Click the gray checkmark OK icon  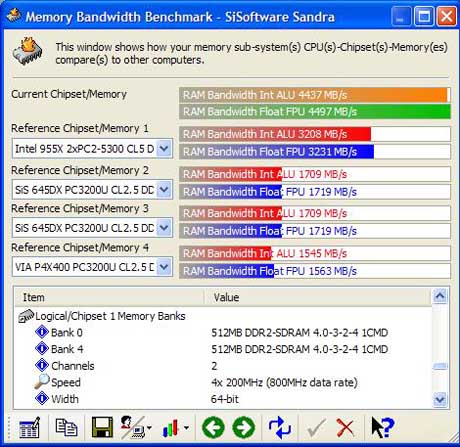(x=316, y=428)
